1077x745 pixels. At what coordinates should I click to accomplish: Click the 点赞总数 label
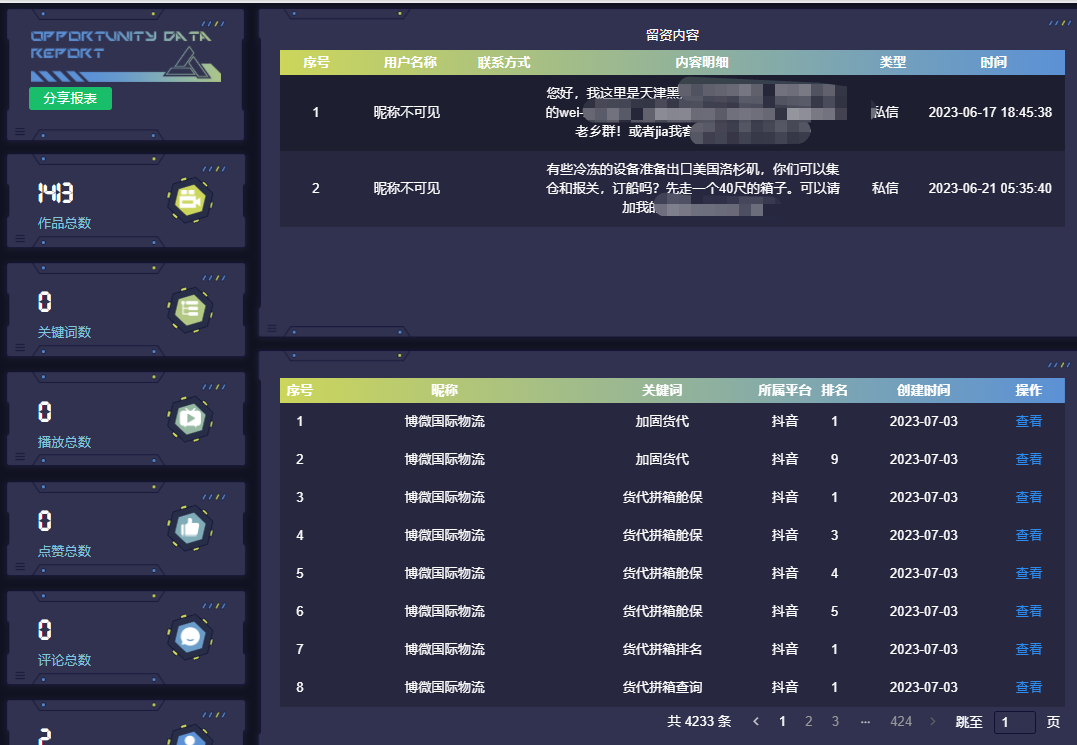64,551
